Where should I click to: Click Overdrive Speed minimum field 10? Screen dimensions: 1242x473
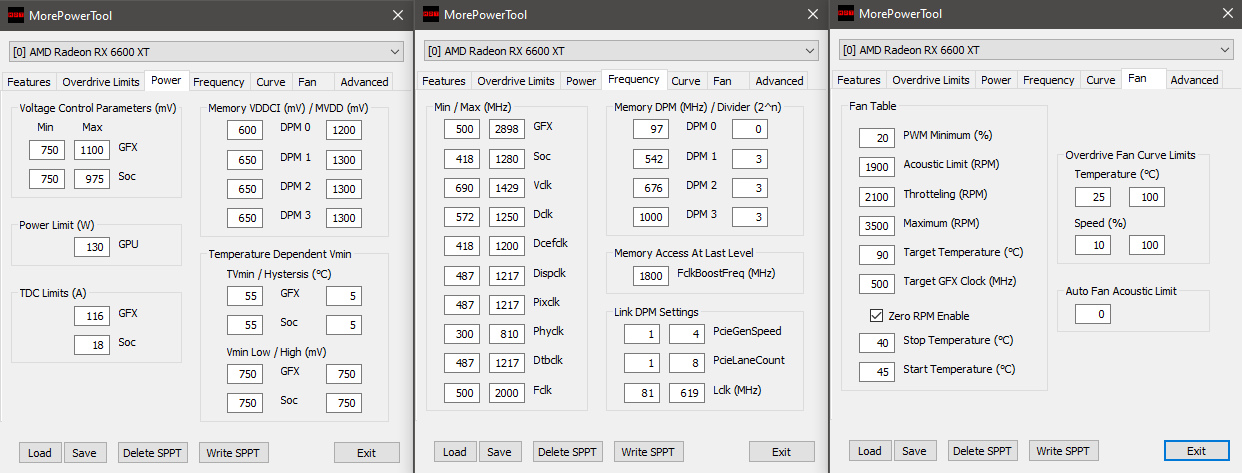pos(1093,246)
